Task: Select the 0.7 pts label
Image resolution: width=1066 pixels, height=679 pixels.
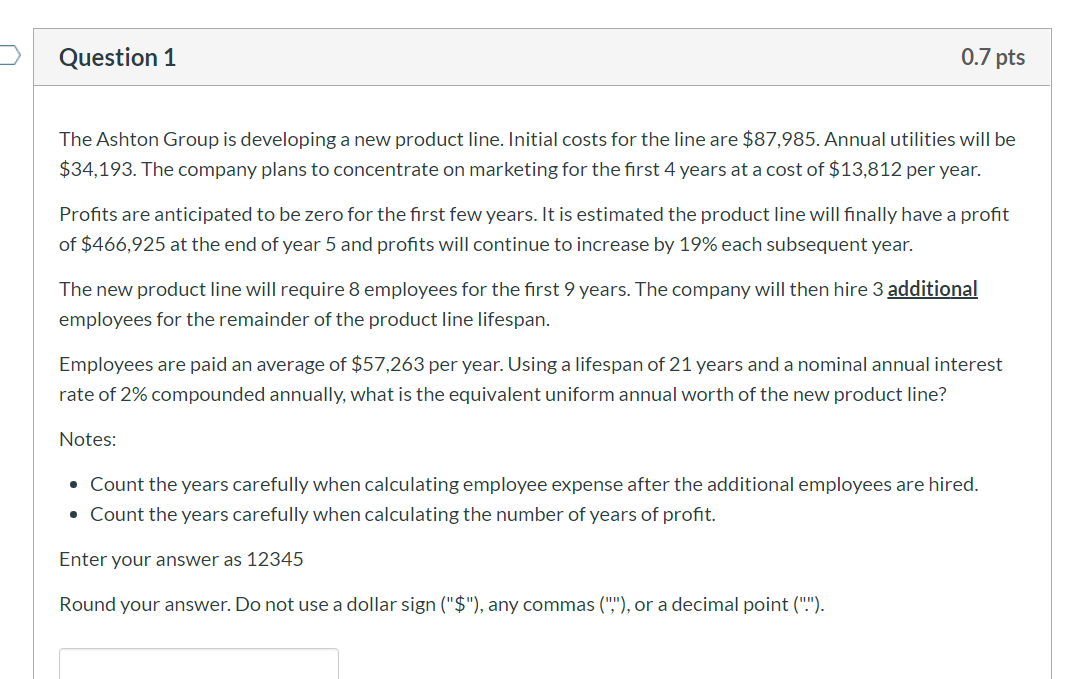Action: coord(993,57)
